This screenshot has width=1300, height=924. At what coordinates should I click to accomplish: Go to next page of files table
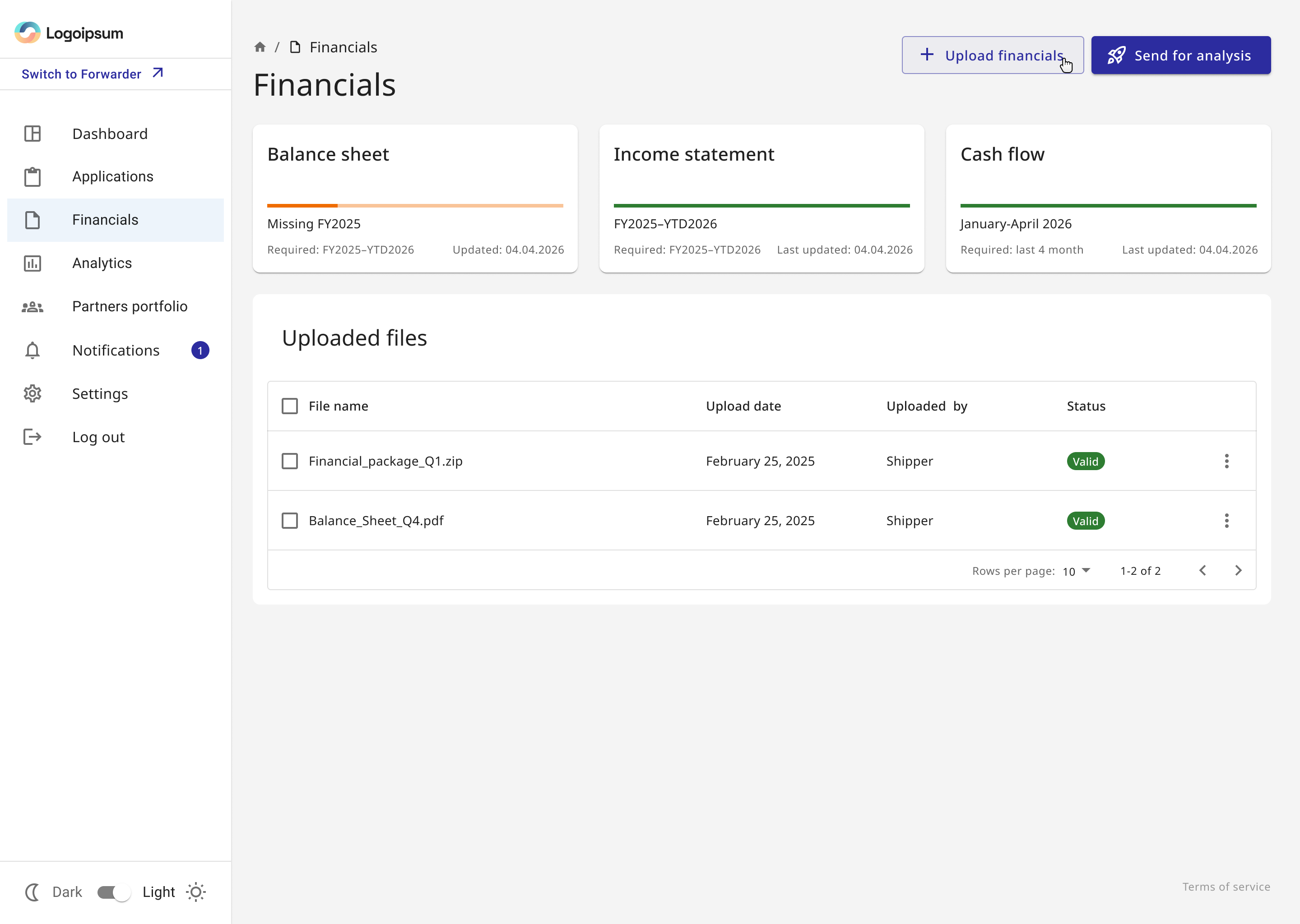(x=1238, y=570)
